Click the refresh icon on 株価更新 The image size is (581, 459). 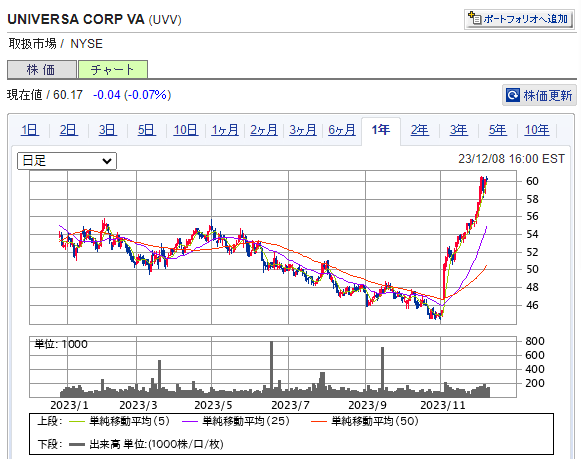click(x=513, y=95)
